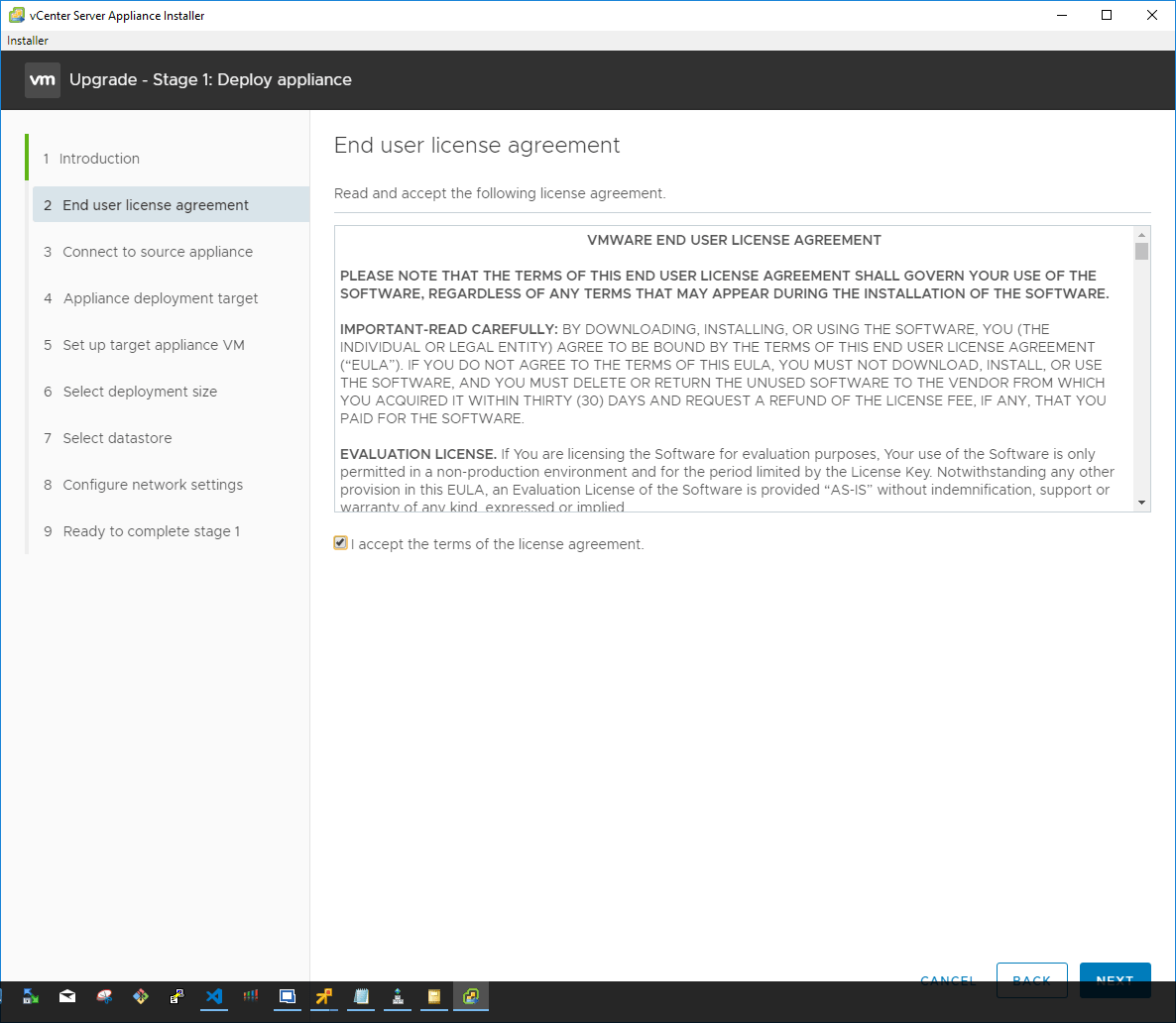Select step 9 Ready to complete stage 1
Screen dimensions: 1176x1023
pos(171,530)
